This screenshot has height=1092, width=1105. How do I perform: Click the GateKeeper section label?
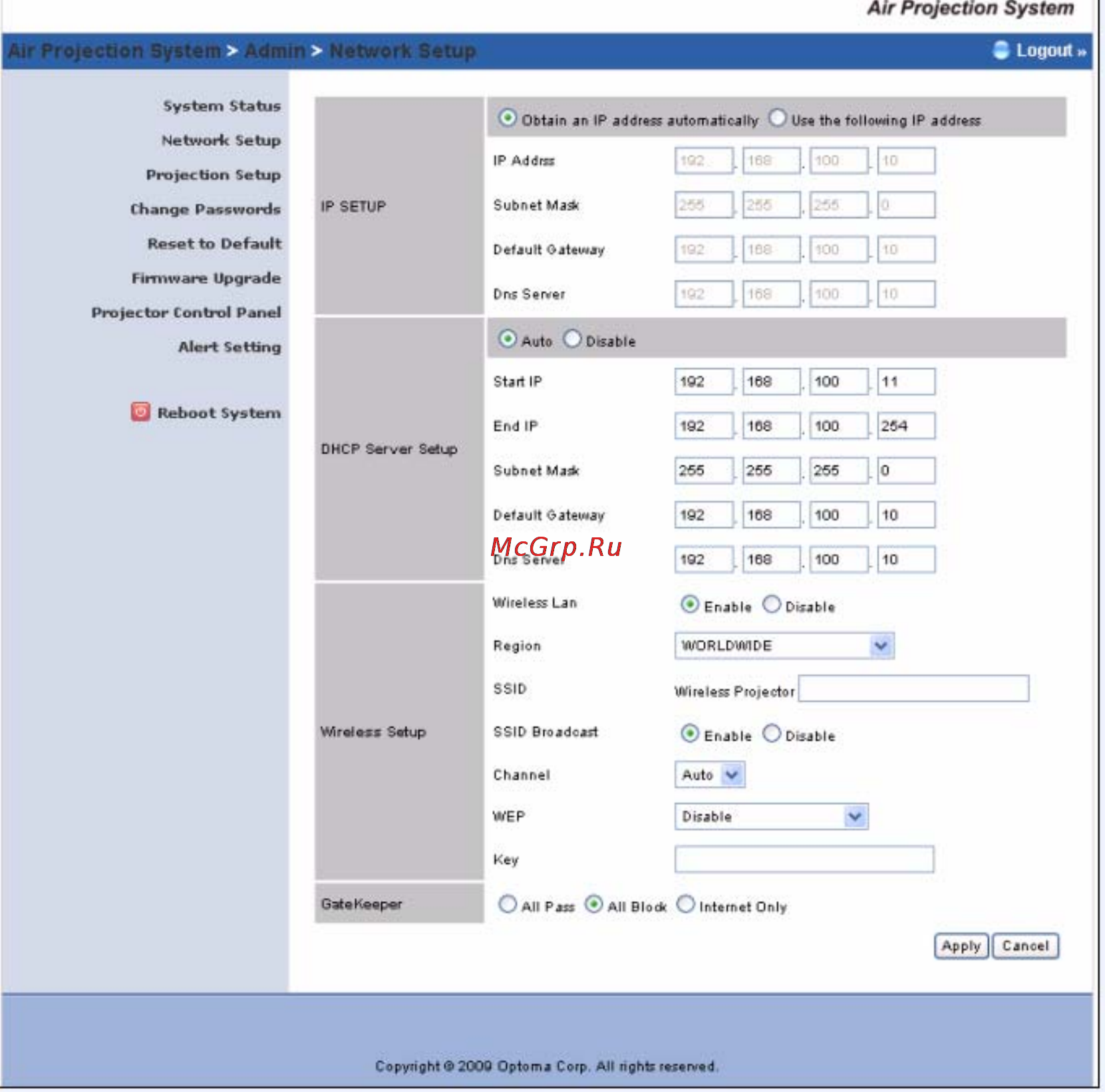tap(362, 904)
